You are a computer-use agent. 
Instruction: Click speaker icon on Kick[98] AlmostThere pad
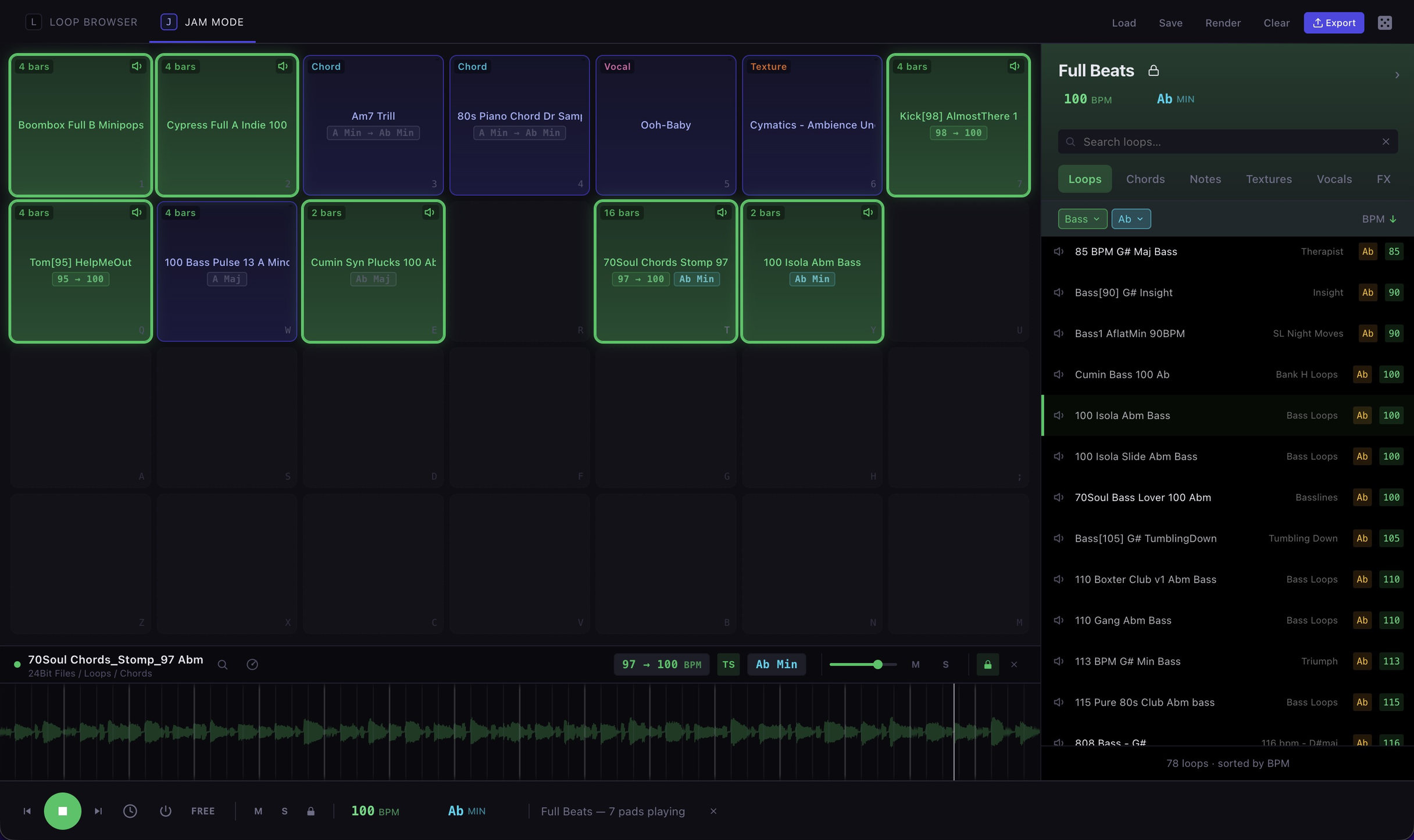coord(1014,66)
